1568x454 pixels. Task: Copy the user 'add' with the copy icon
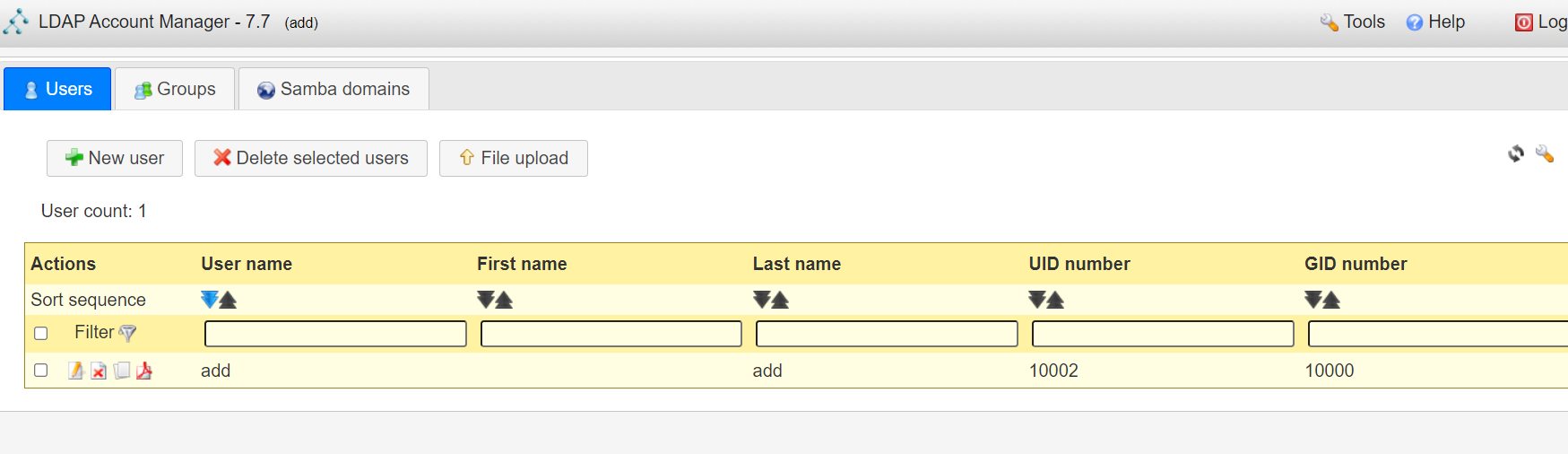tap(122, 371)
